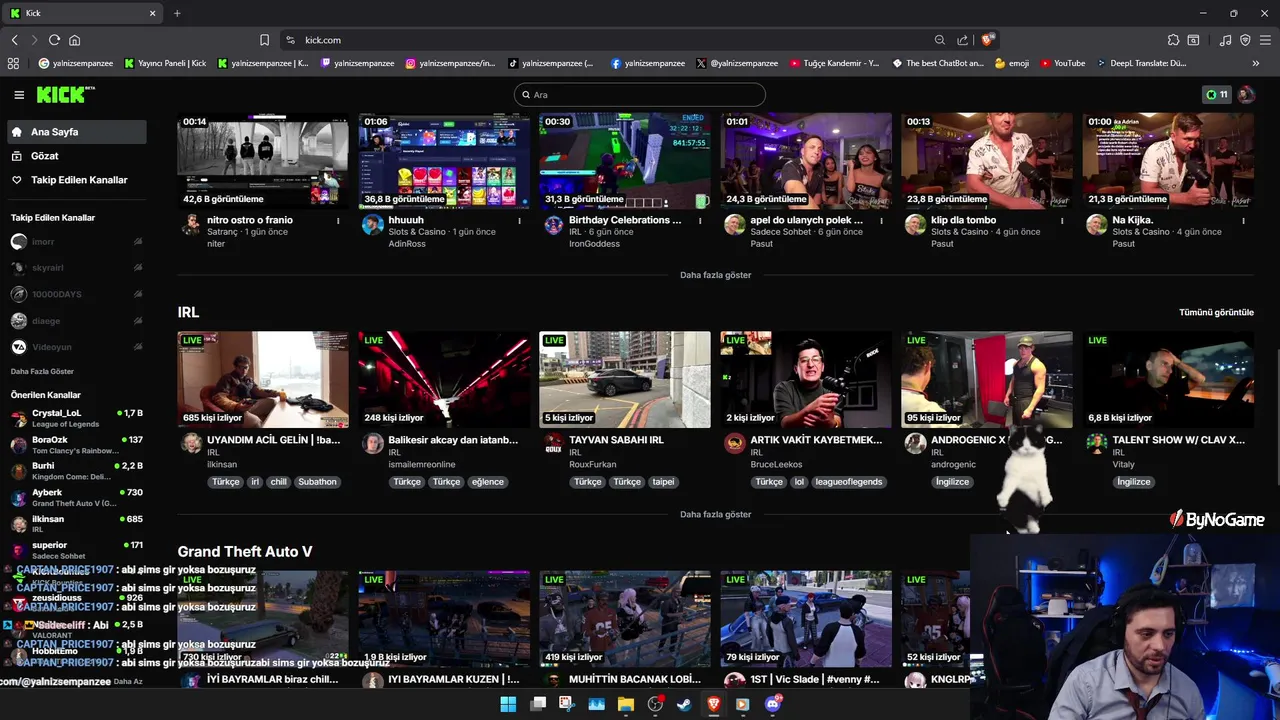Open the Brave VPN shield icon
Viewport: 1280px width, 720px height.
(1245, 40)
